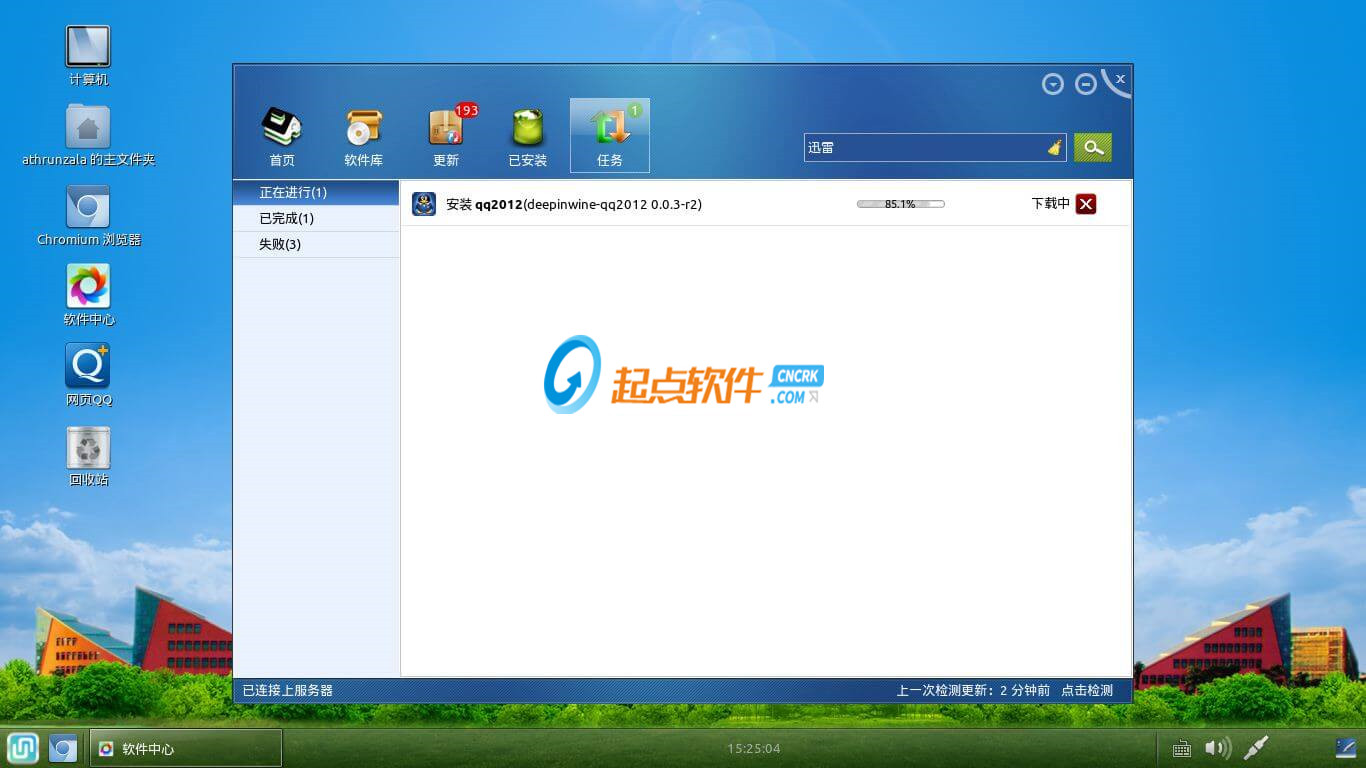Screen dimensions: 1366x768
Task: Select the 任务 tasks section
Action: pyautogui.click(x=610, y=136)
